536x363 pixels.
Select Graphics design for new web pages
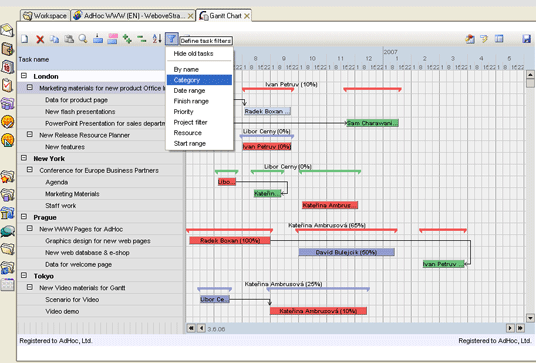pos(100,241)
